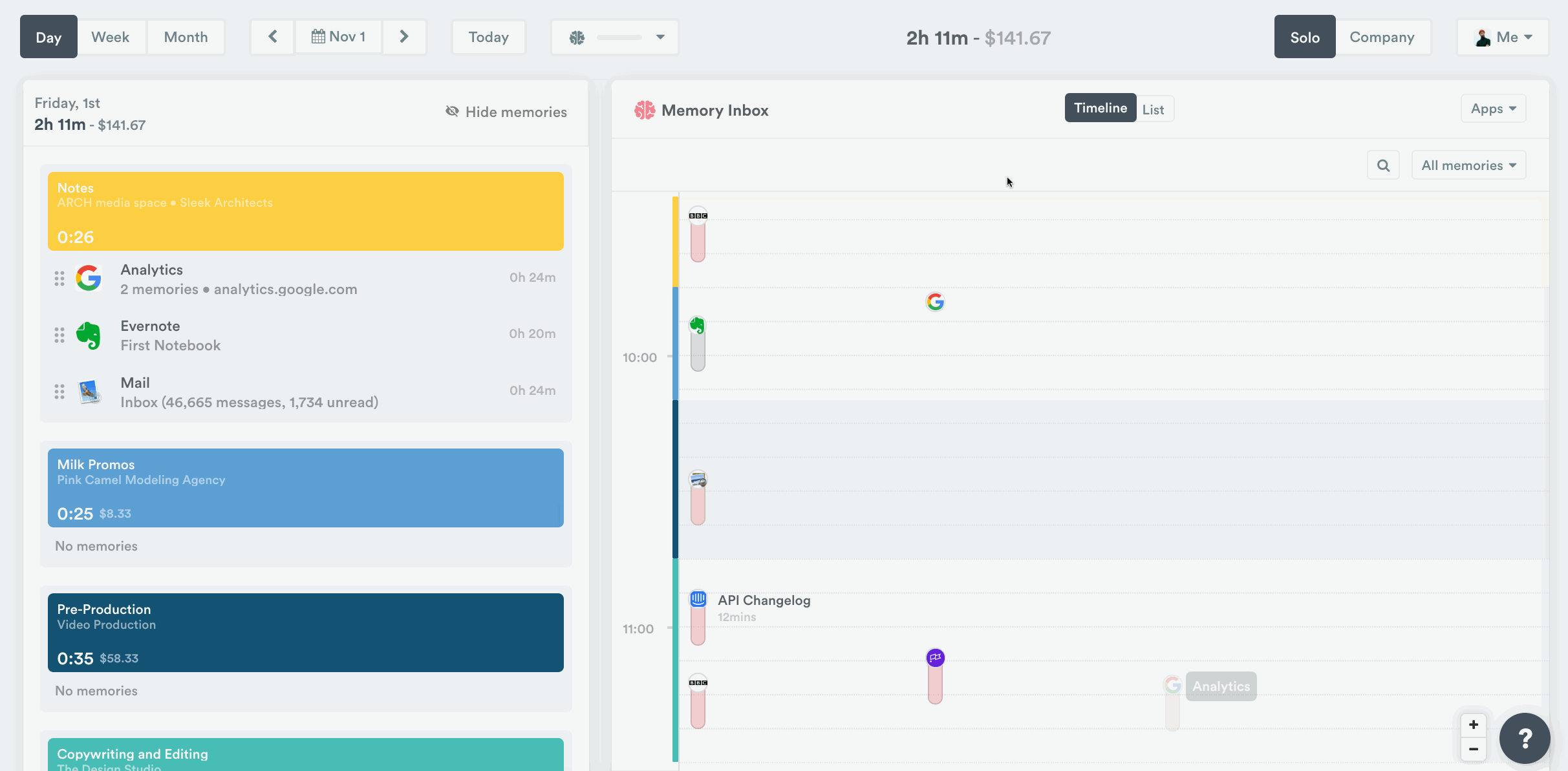Open Copywriting and Editing entry card
This screenshot has width=1568, height=771.
coord(306,754)
